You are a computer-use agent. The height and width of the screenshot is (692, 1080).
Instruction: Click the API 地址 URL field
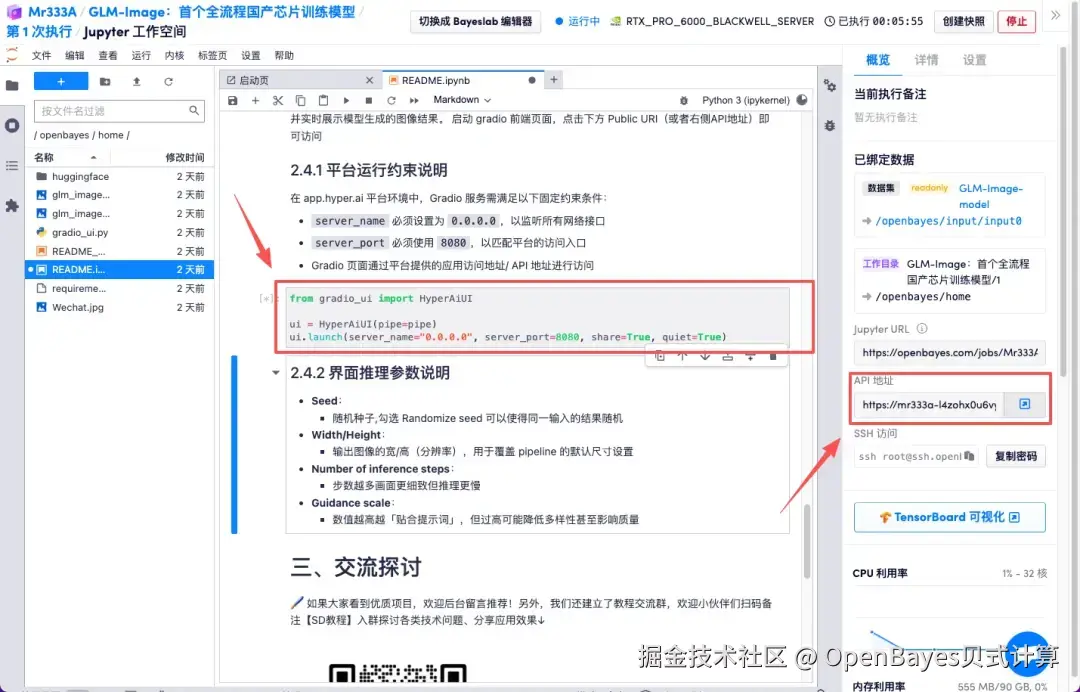point(928,404)
